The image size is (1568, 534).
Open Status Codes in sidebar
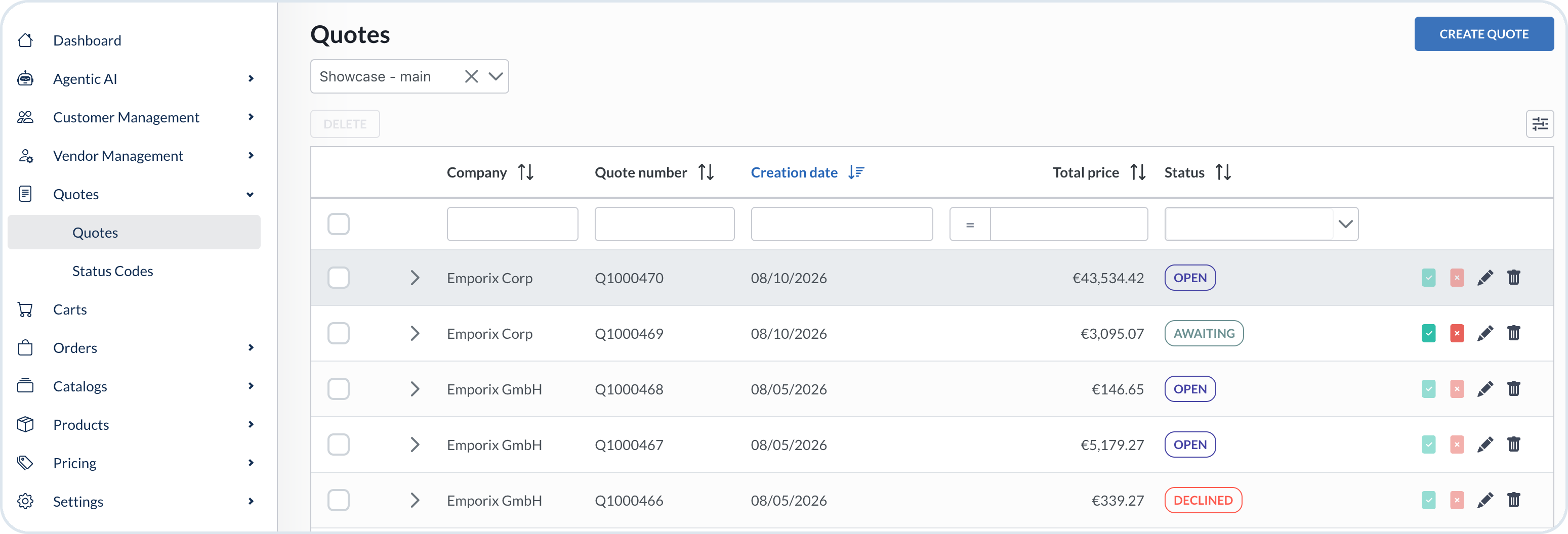pos(112,271)
